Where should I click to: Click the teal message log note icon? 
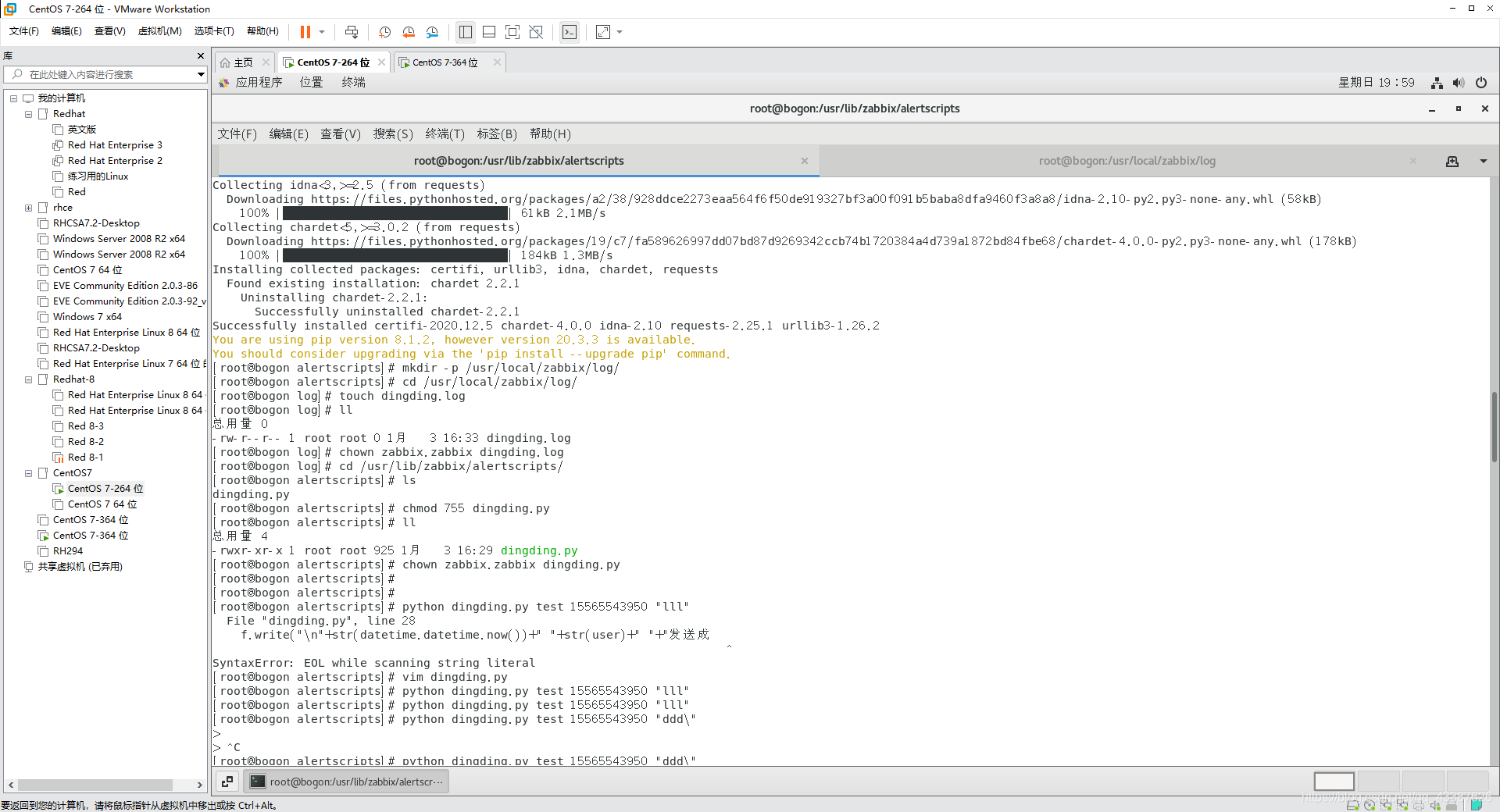(x=1477, y=805)
